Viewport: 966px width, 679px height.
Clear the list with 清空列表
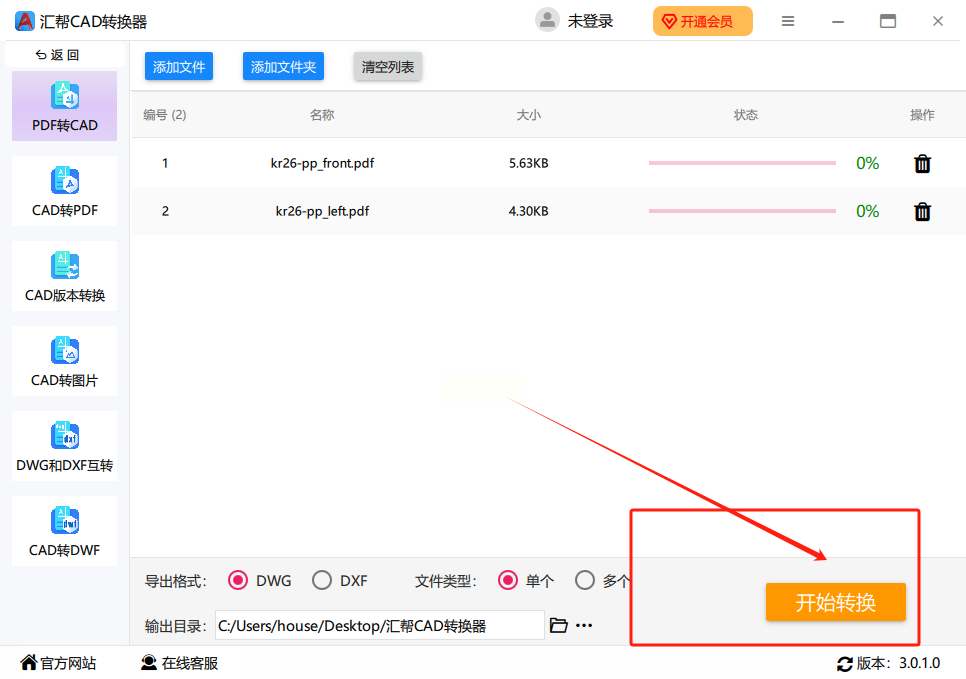tap(388, 67)
